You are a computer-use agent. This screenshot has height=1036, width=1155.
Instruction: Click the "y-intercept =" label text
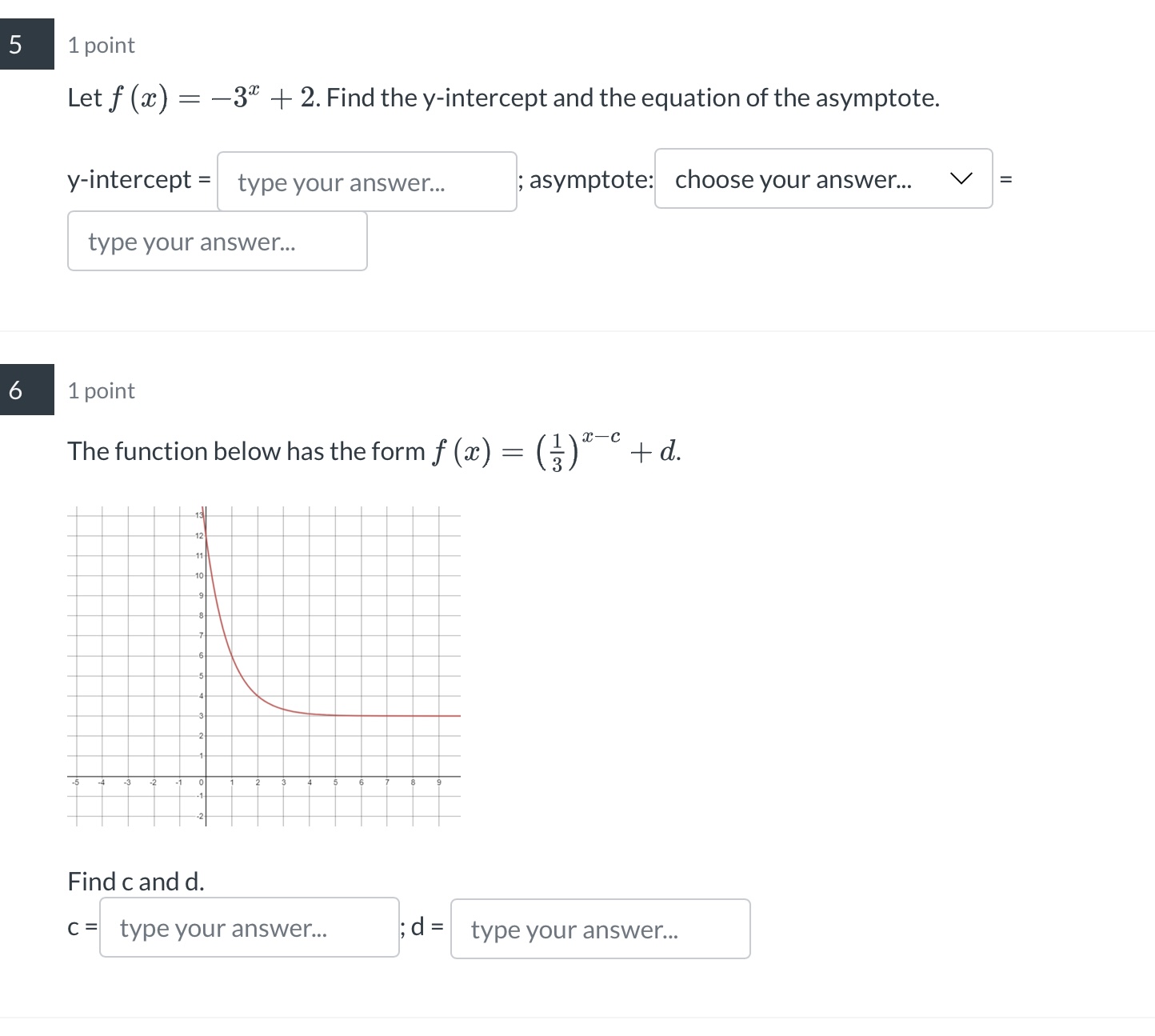tap(138, 179)
